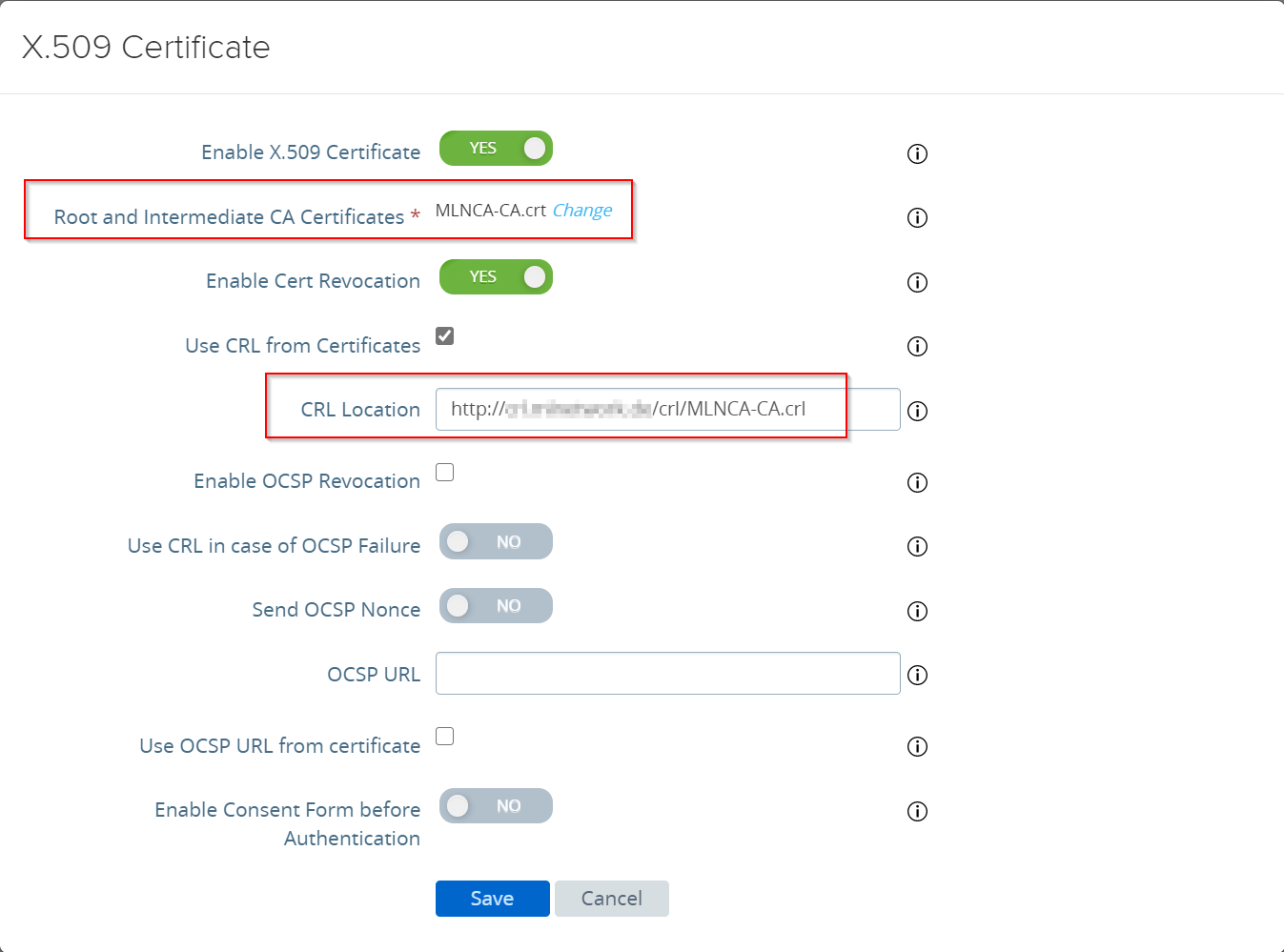Open info icon next to Send OCSP Nonce
The width and height of the screenshot is (1284, 952).
(917, 611)
